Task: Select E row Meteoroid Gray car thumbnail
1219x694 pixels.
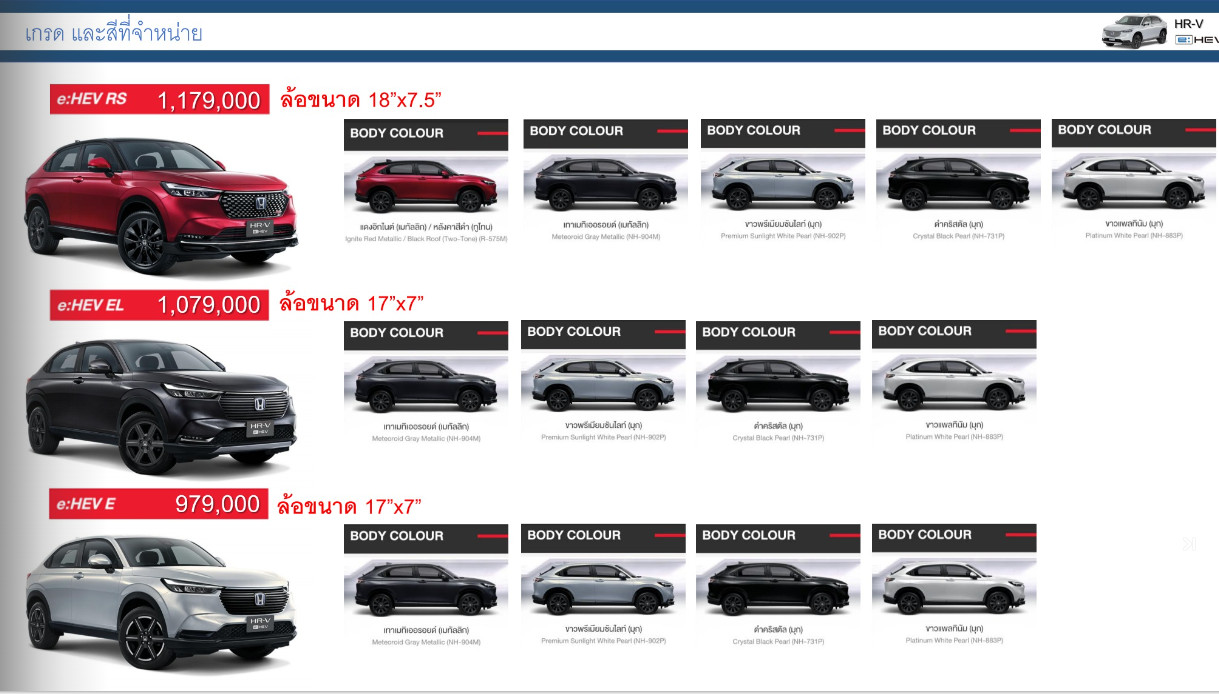Action: (x=426, y=590)
